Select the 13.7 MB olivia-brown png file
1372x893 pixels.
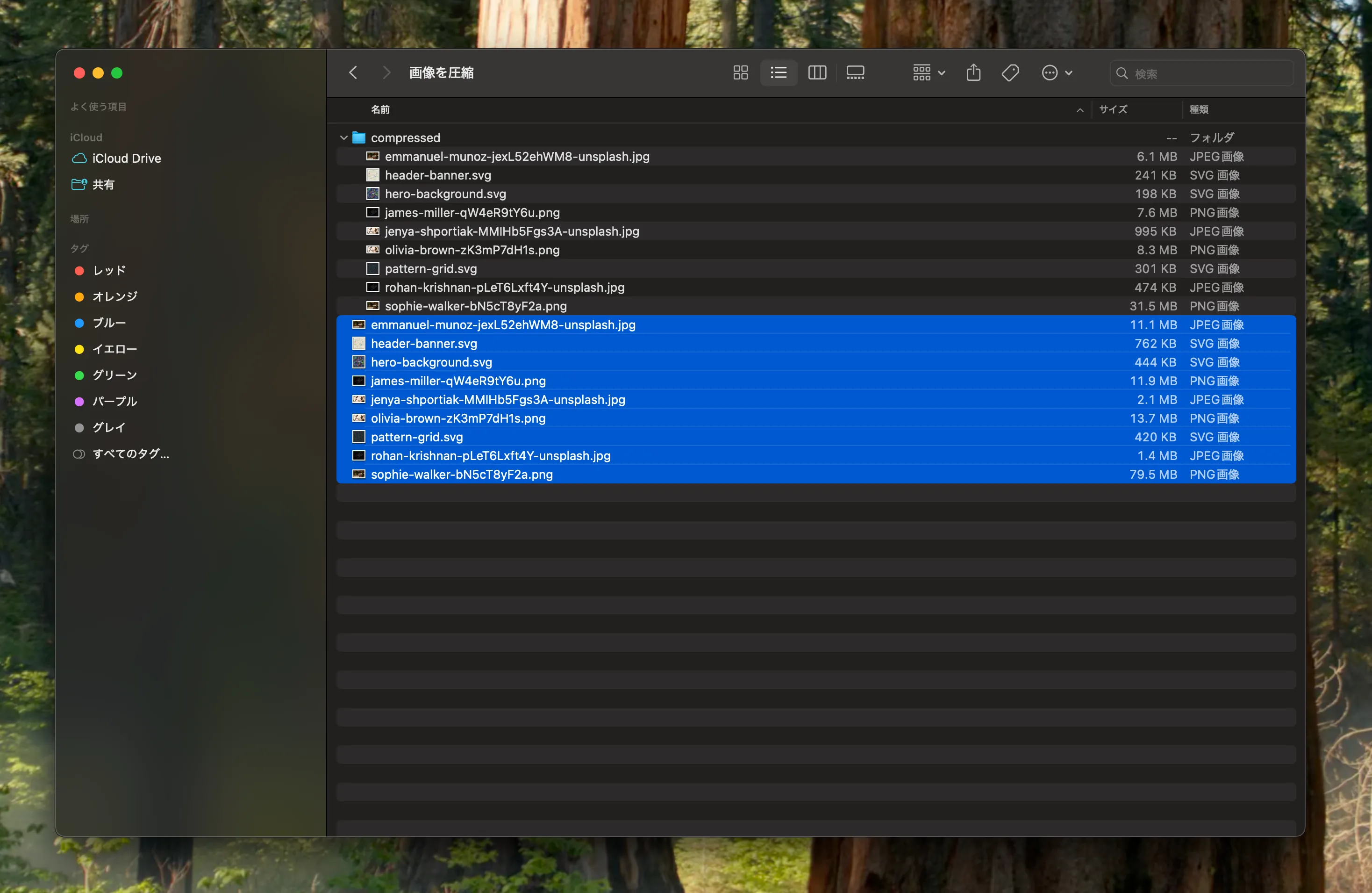tap(816, 418)
